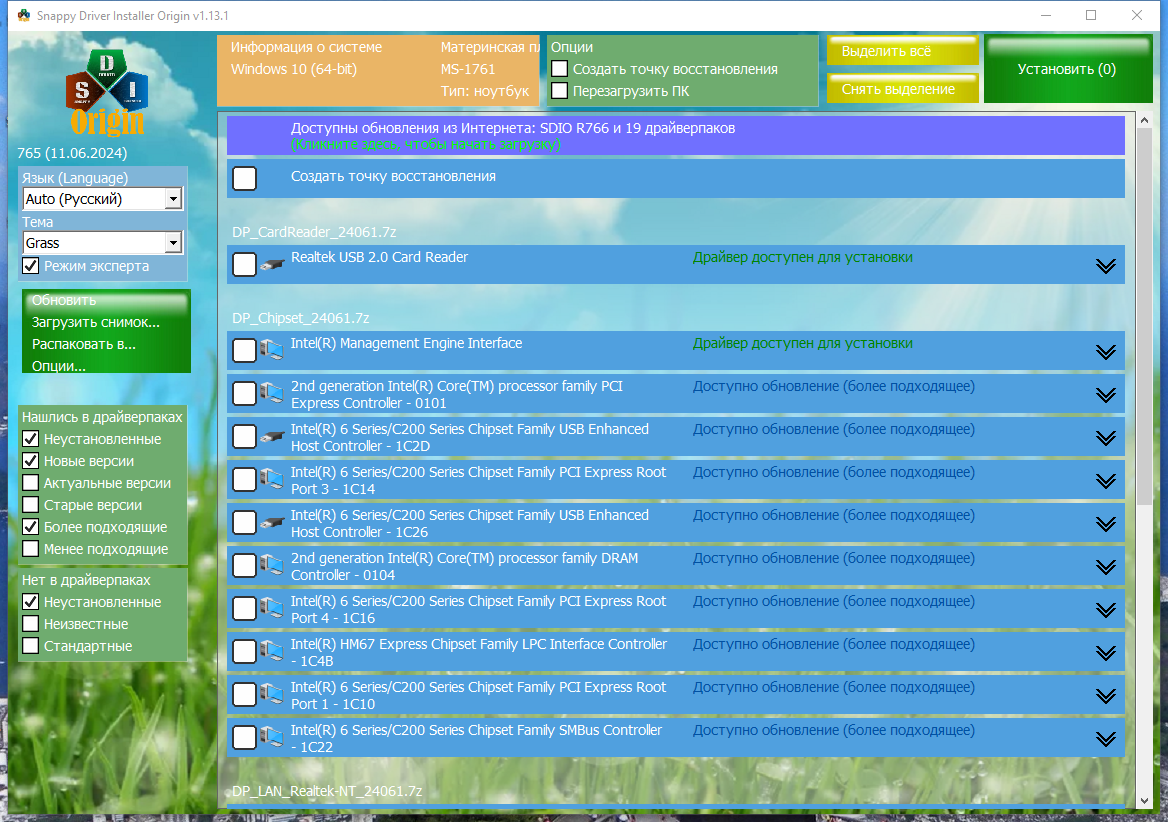Click the PCI Express Root Port 3 - 1C14 icon

click(272, 480)
